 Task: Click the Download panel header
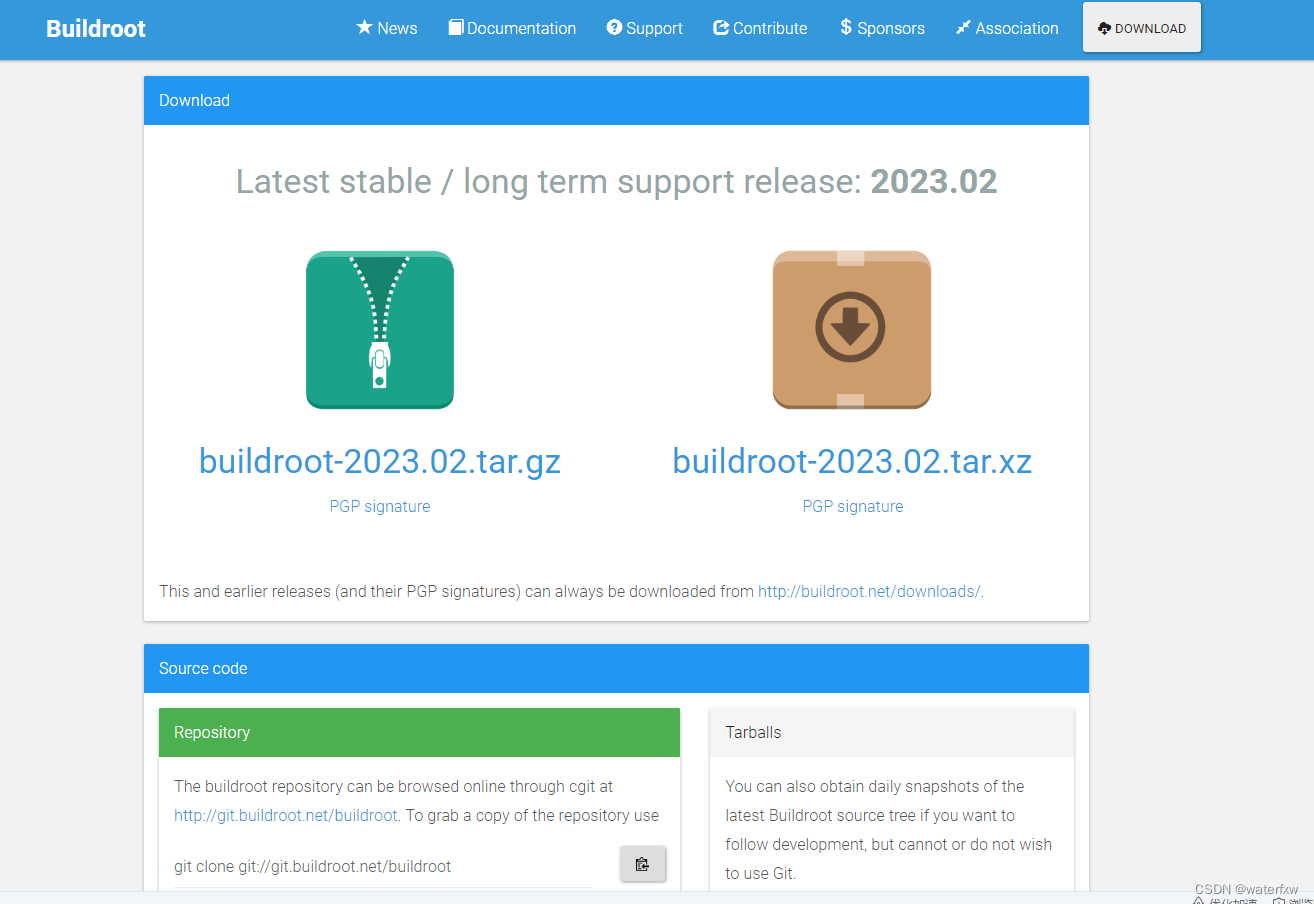coord(616,100)
